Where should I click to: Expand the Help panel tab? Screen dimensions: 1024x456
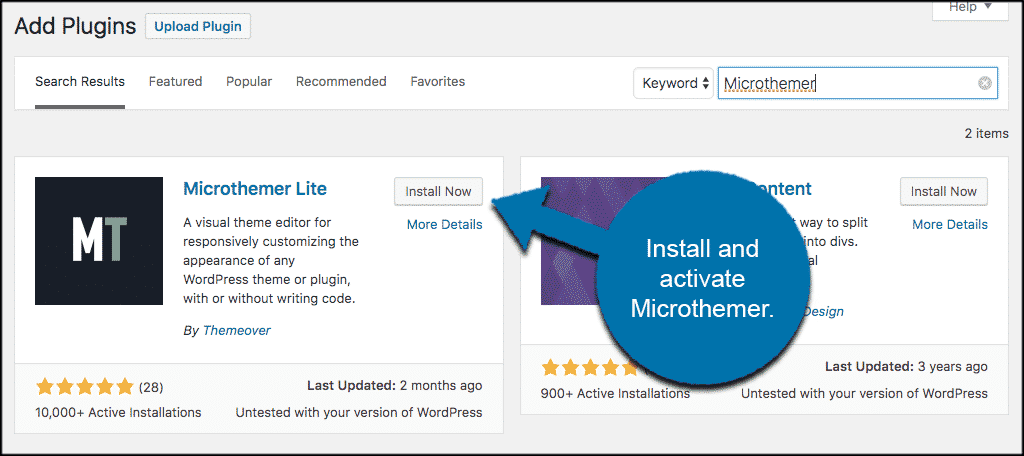[970, 7]
